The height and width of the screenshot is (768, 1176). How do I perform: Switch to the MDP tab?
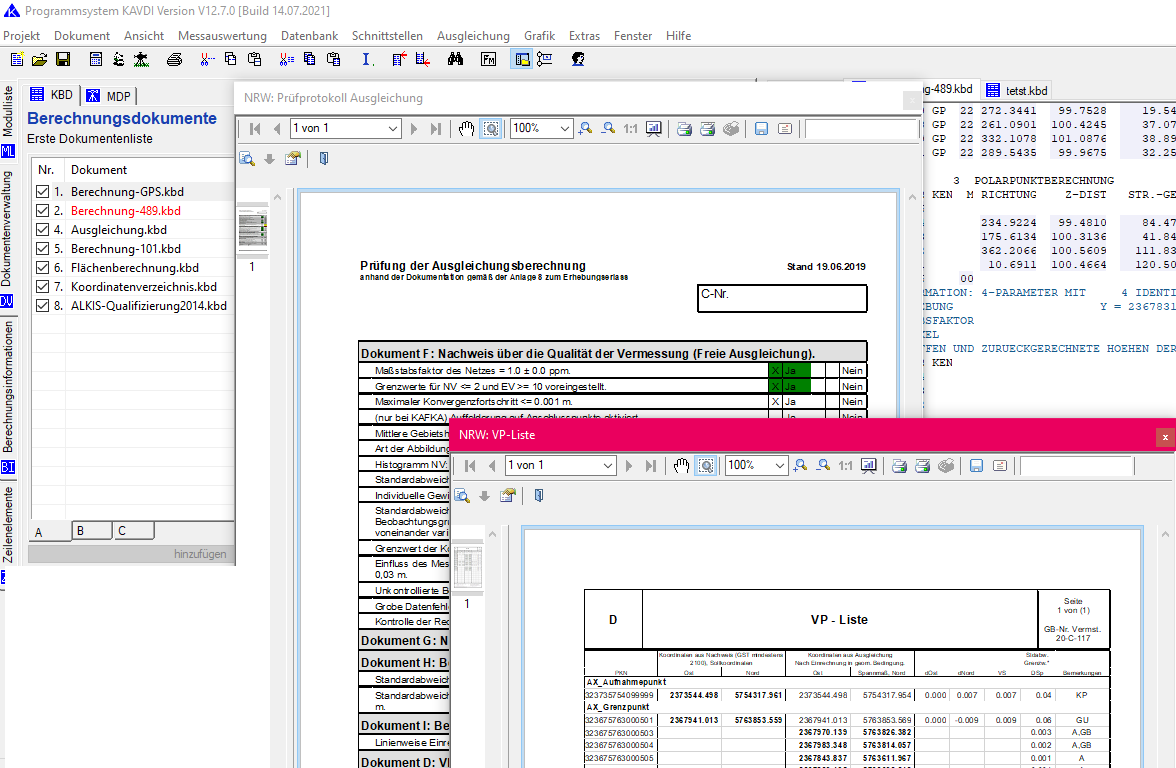point(111,96)
